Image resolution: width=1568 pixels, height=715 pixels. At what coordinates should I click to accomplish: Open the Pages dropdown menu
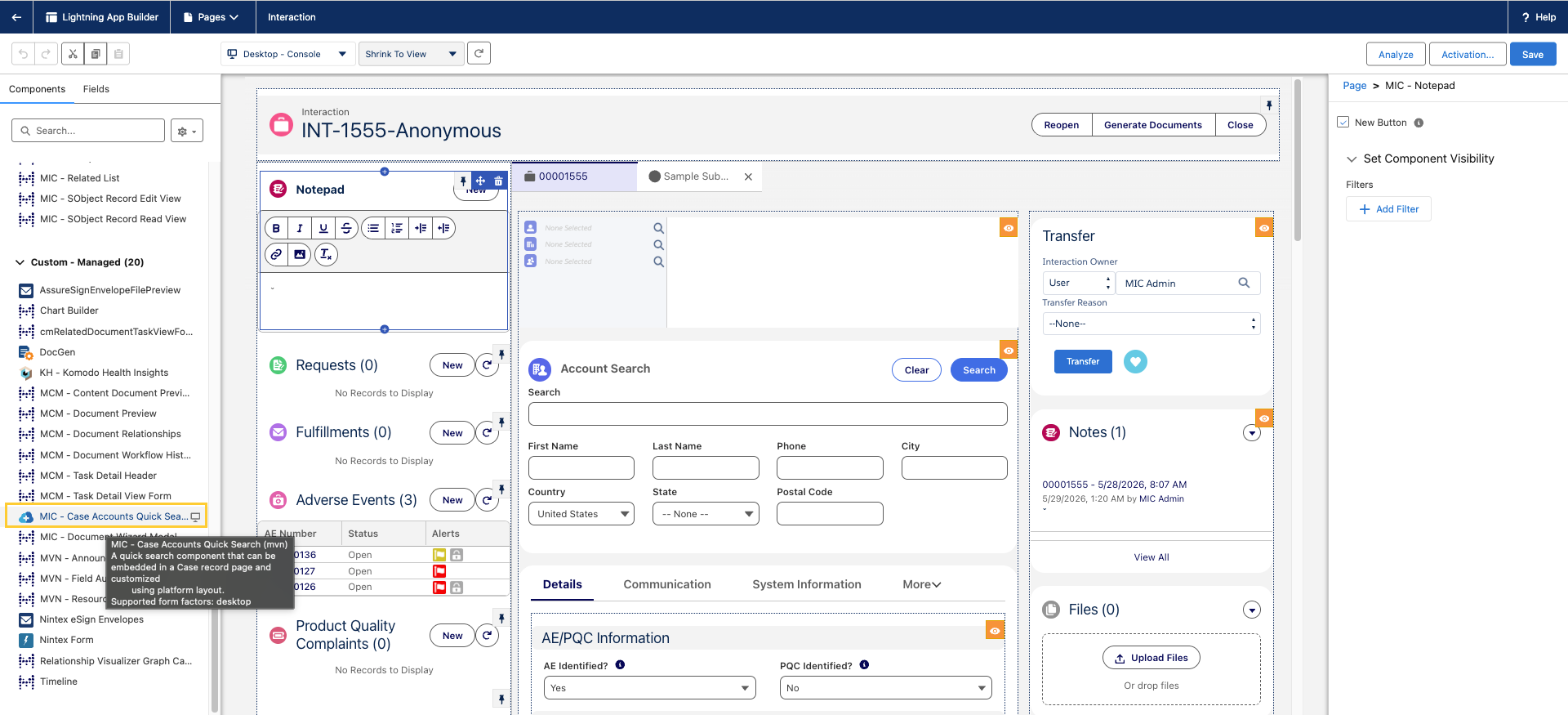click(x=211, y=17)
